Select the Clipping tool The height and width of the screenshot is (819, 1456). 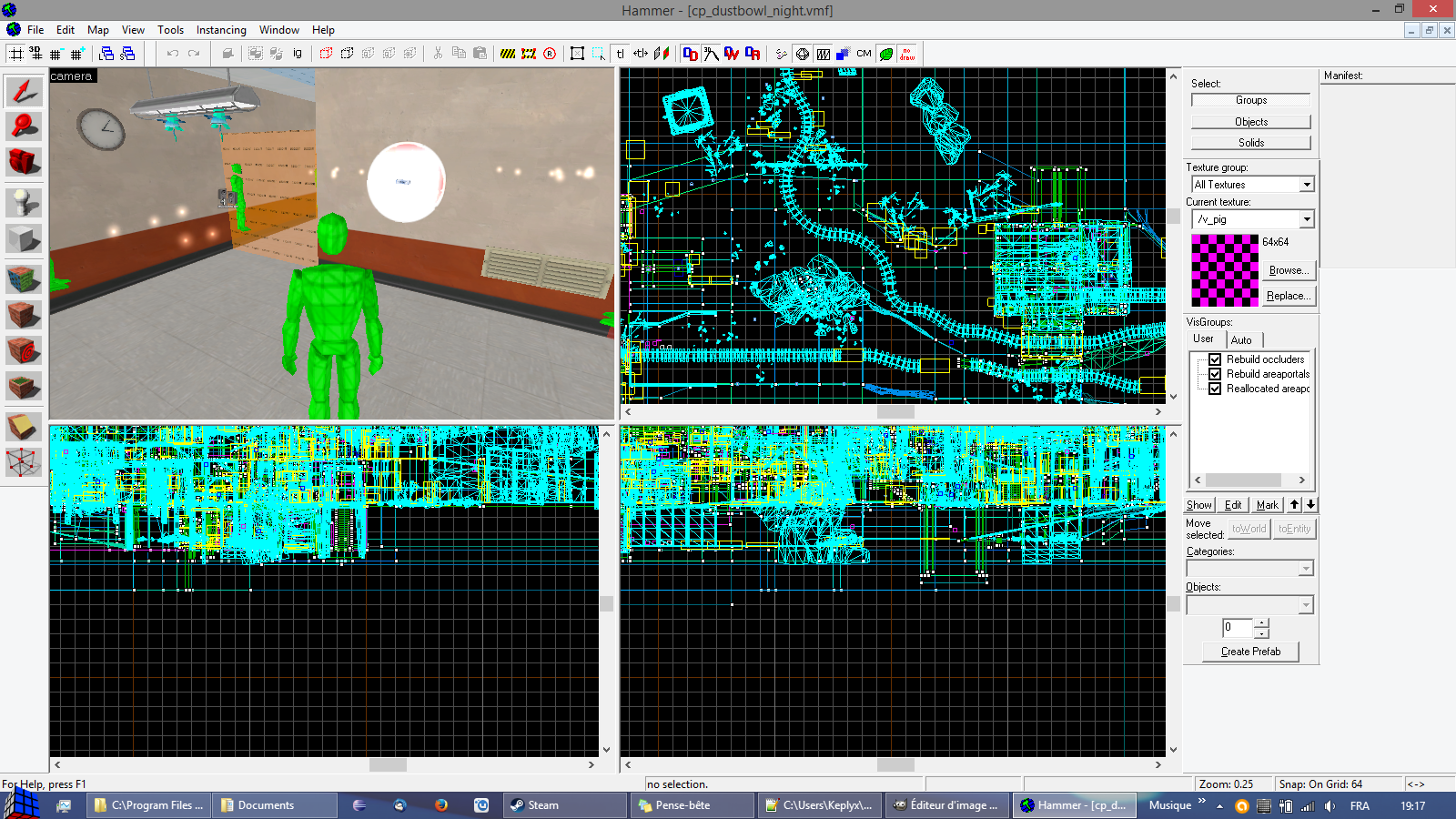coord(24,427)
